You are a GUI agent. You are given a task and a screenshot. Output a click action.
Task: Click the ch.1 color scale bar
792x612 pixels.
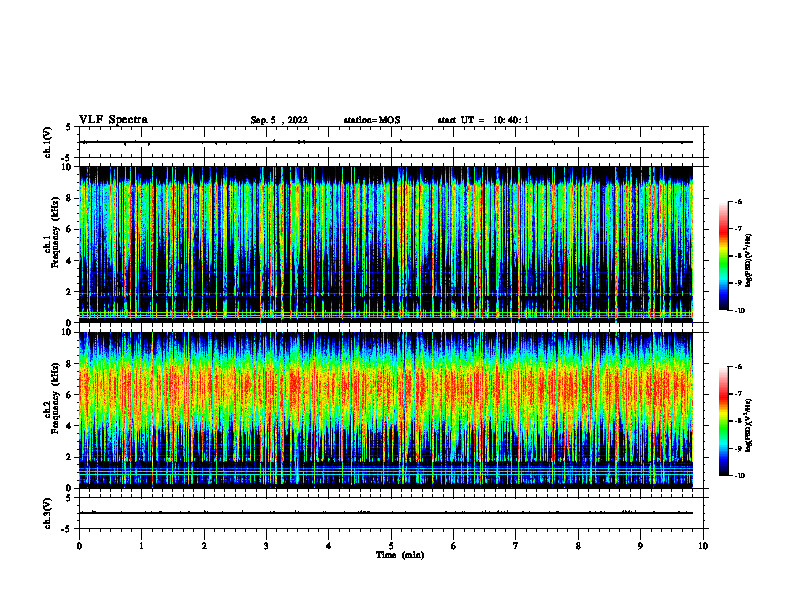(724, 256)
